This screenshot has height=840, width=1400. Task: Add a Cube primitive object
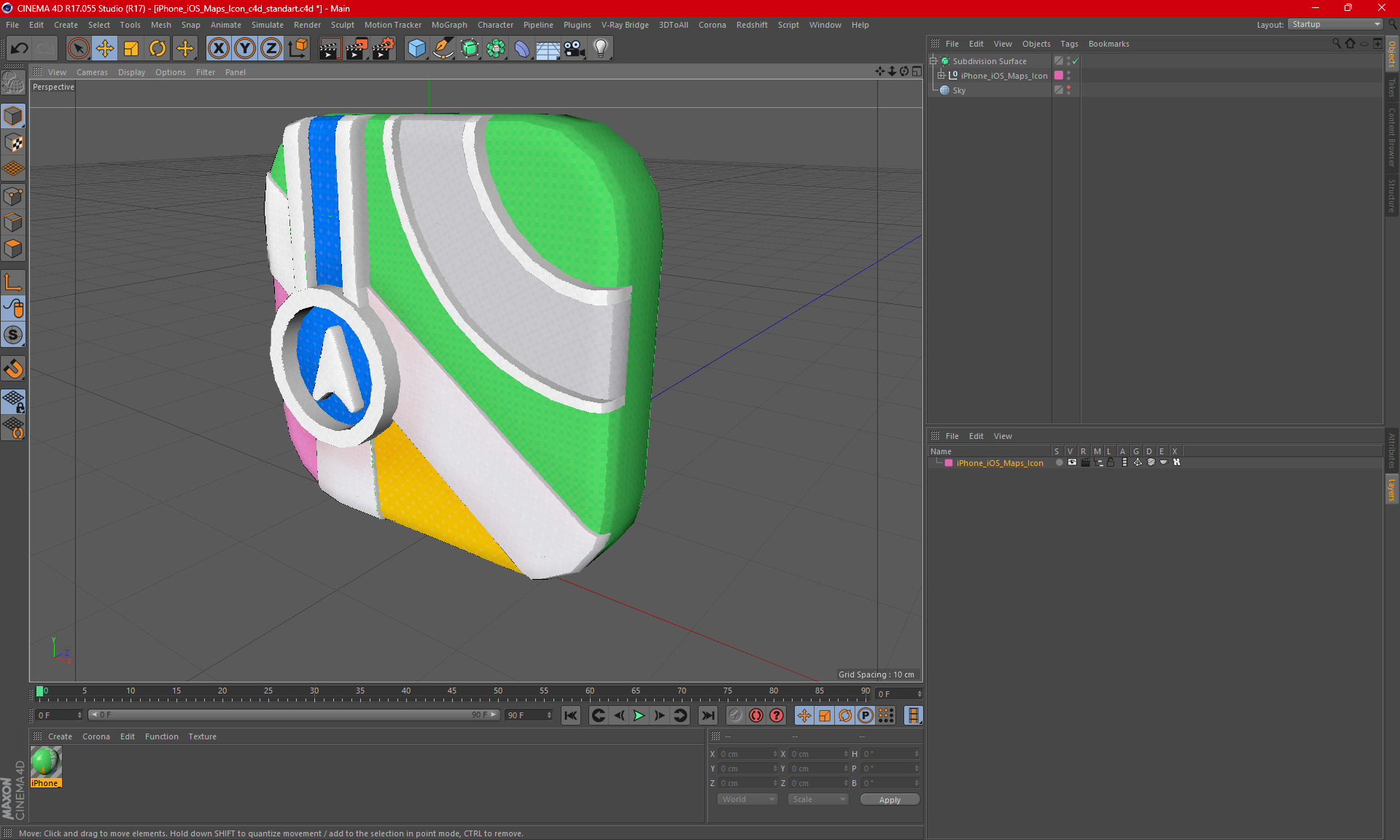pos(416,49)
